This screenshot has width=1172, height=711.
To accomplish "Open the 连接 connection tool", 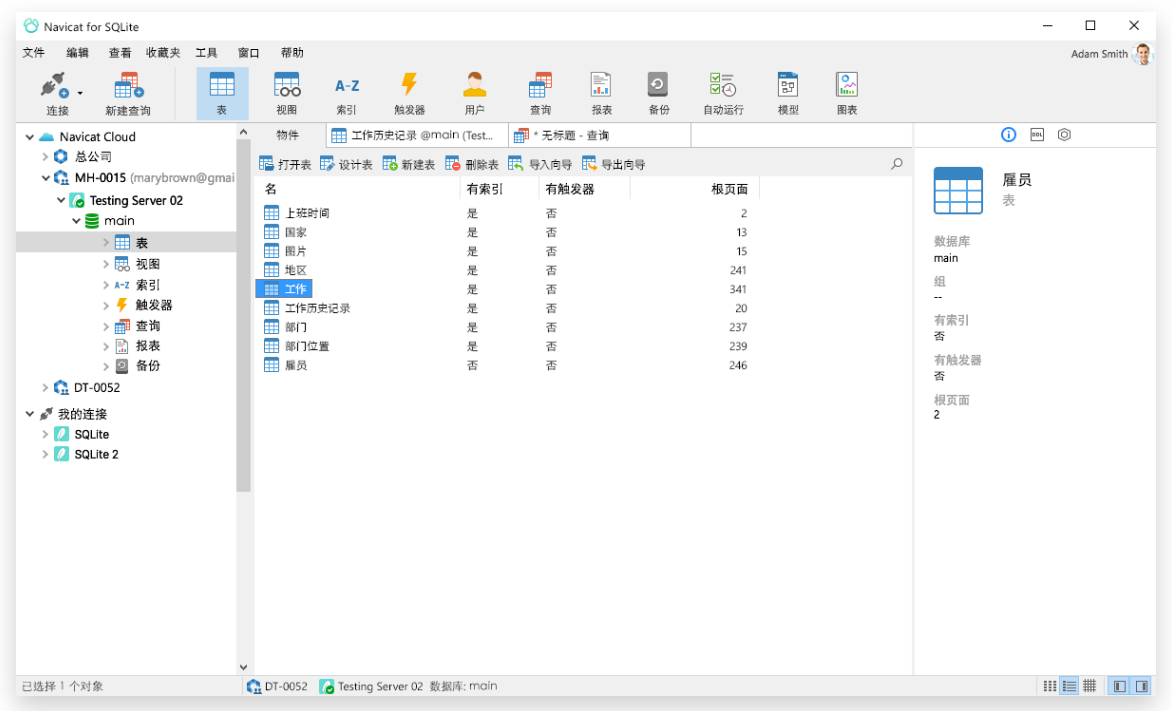I will click(55, 93).
